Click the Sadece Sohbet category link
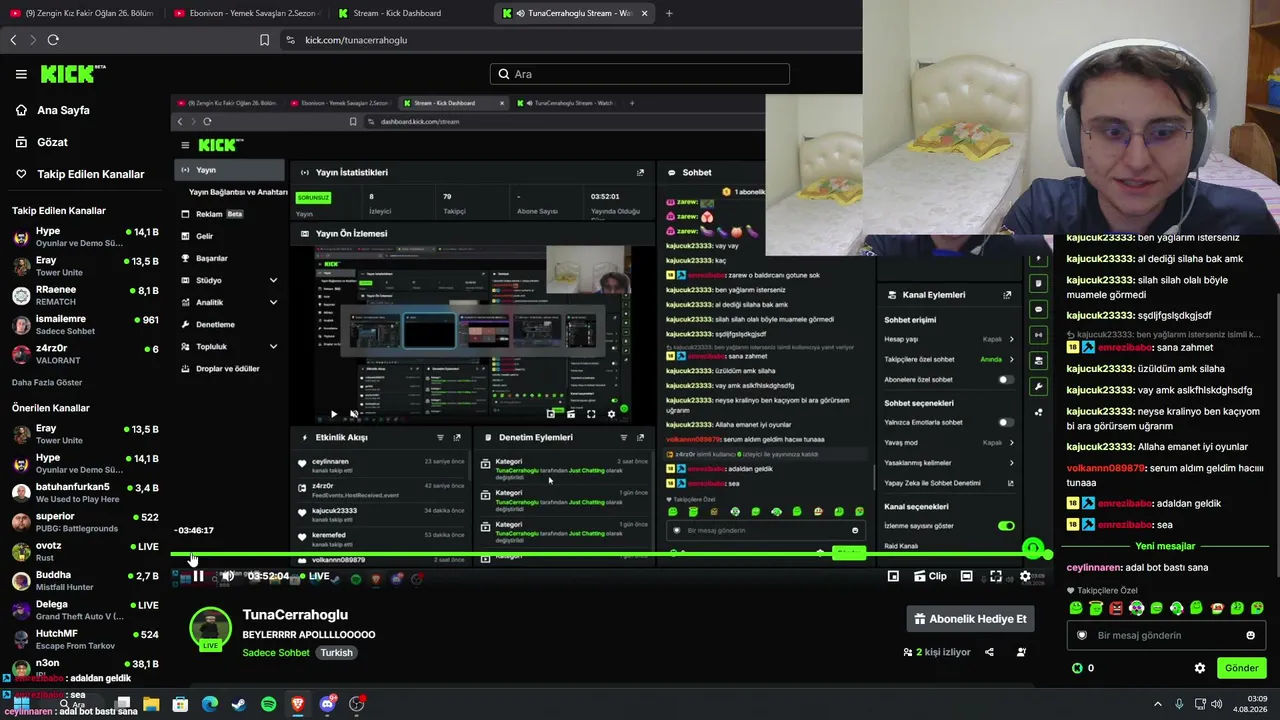Image resolution: width=1280 pixels, height=720 pixels. [276, 653]
